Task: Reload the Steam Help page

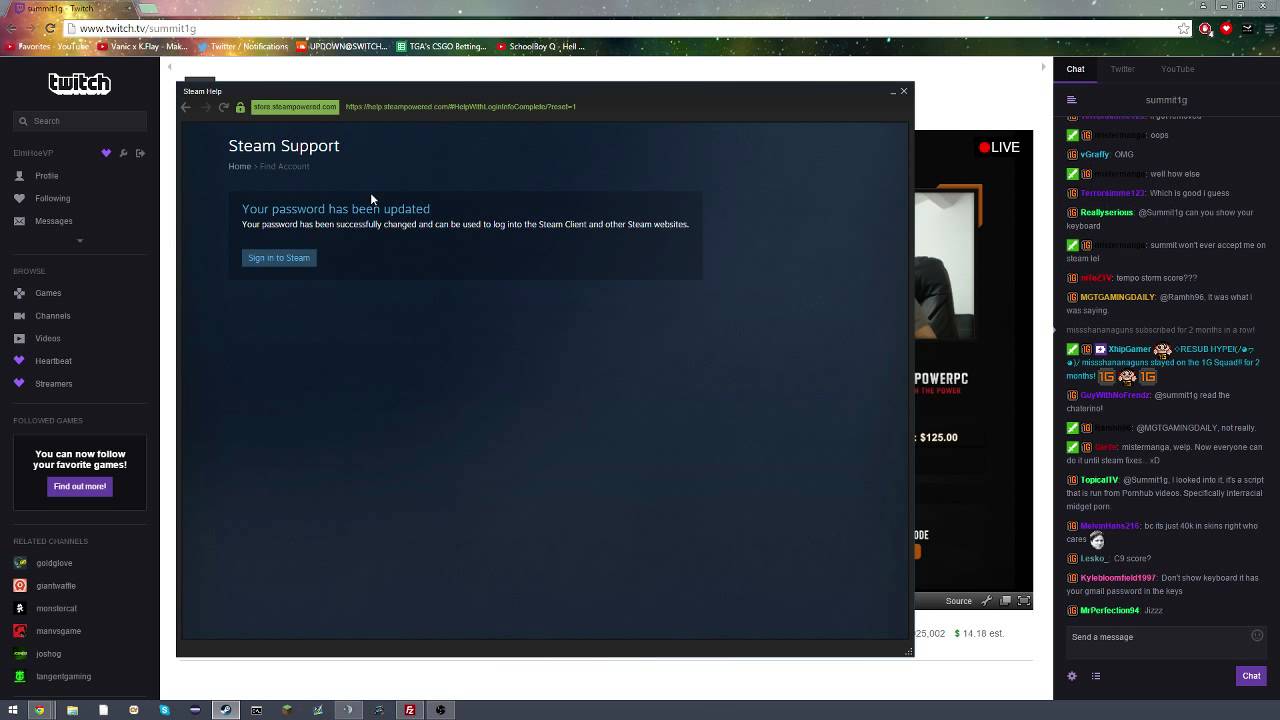Action: pyautogui.click(x=224, y=107)
